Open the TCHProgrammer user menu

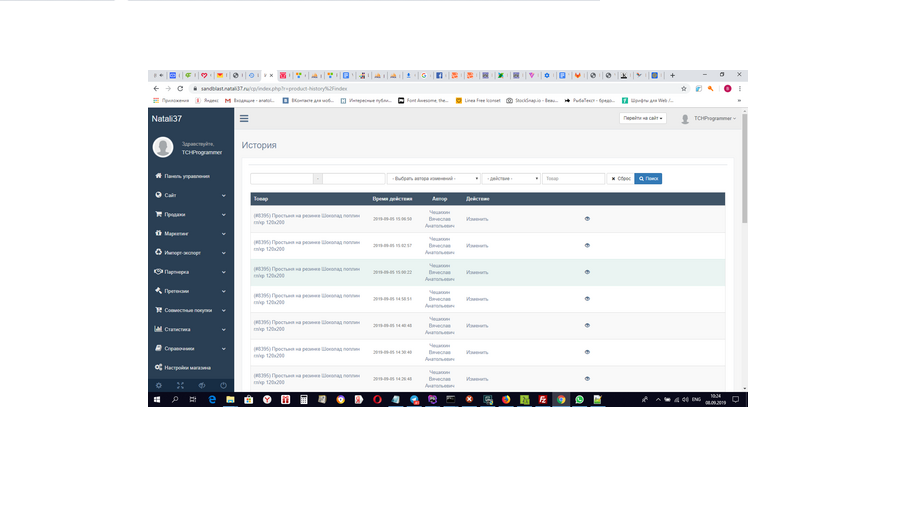click(708, 118)
